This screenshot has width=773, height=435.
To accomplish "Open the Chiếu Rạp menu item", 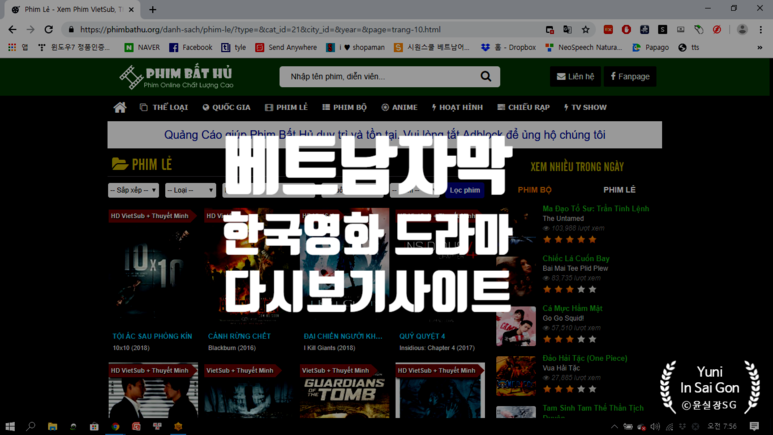I will (x=523, y=108).
